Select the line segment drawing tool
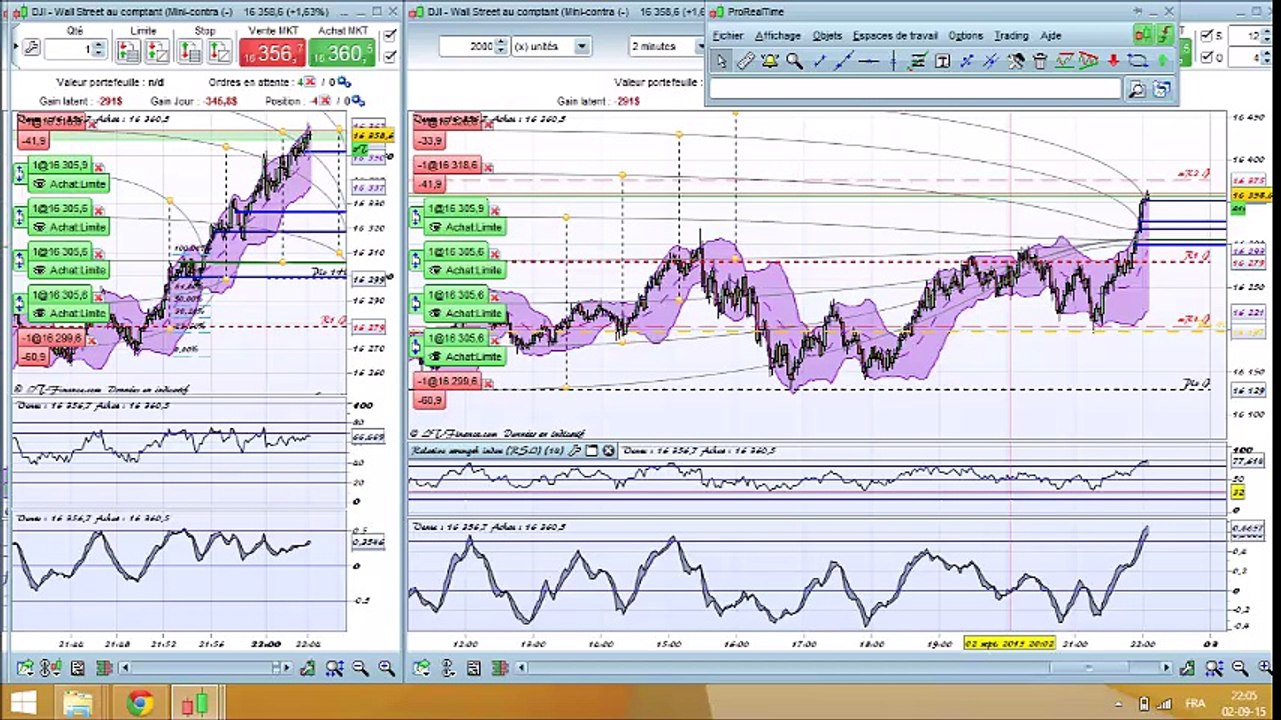 click(x=819, y=61)
